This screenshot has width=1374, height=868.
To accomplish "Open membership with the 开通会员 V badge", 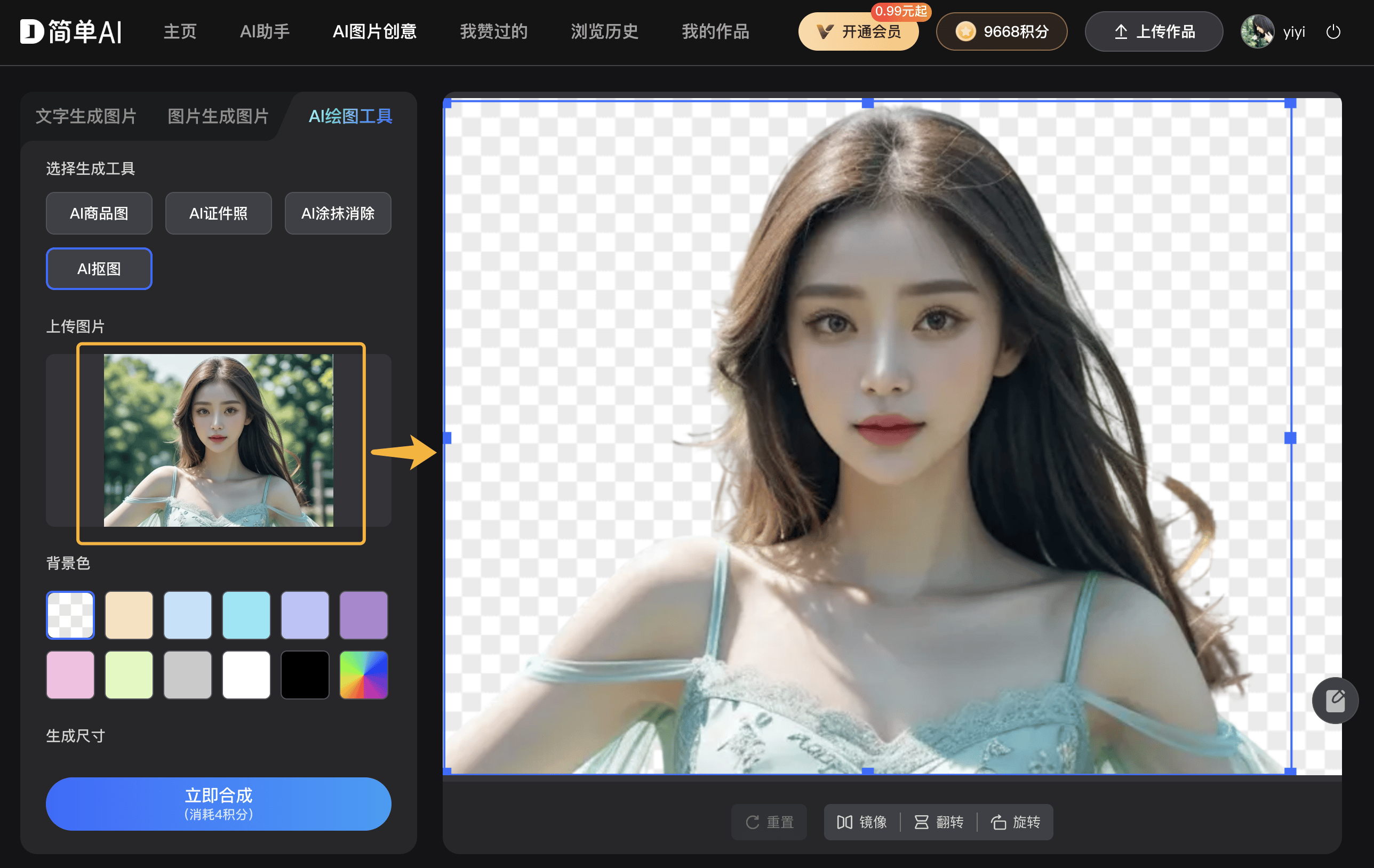I will pyautogui.click(x=858, y=33).
